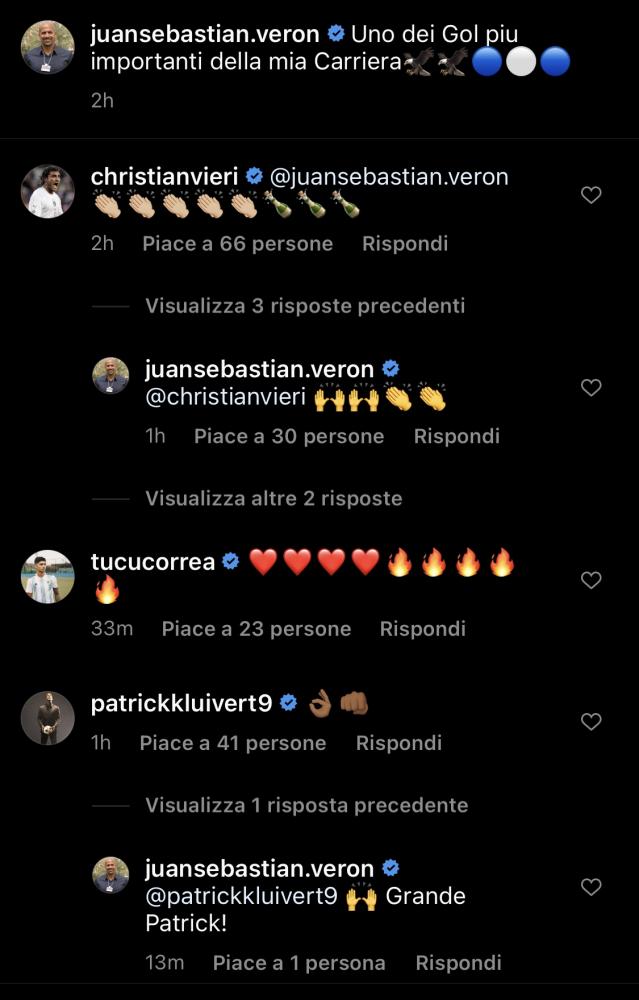Expand 'Visualizza altre 2 risposte'

point(274,499)
